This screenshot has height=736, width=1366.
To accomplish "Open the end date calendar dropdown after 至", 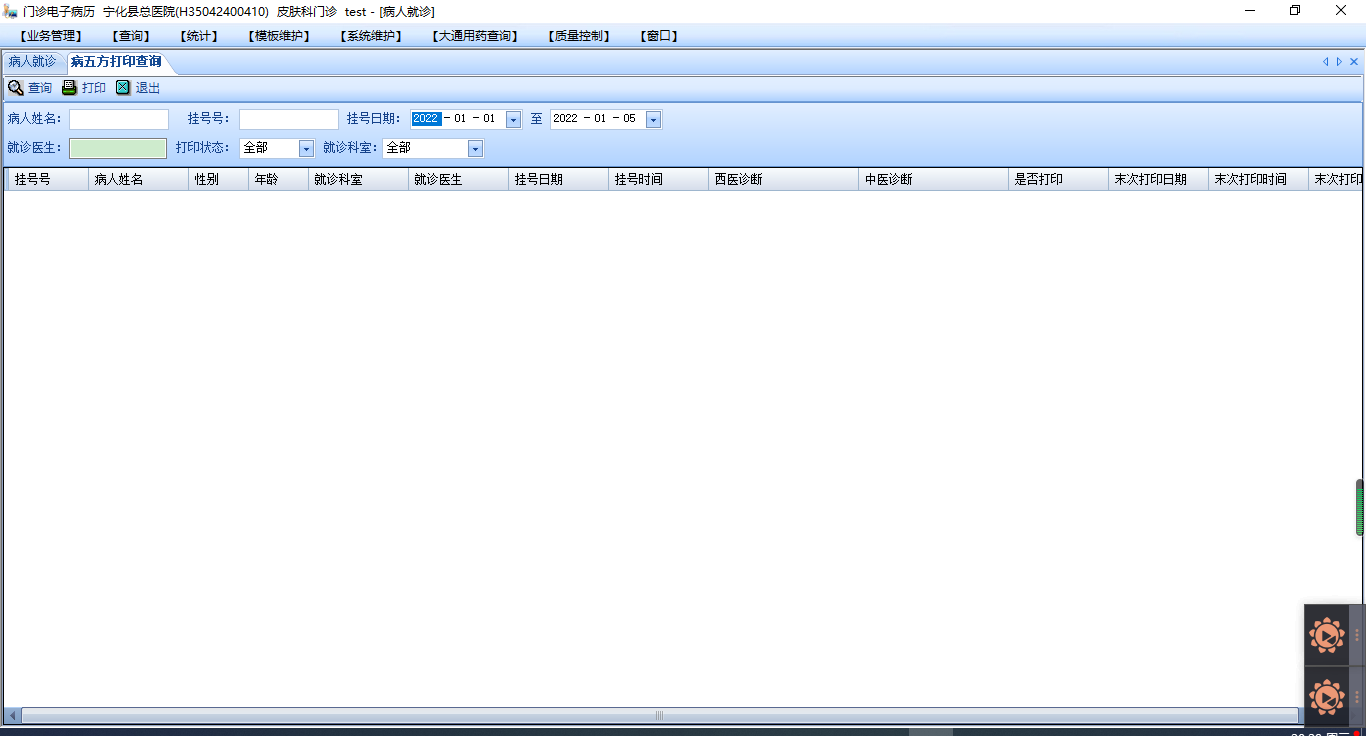I will pos(653,119).
